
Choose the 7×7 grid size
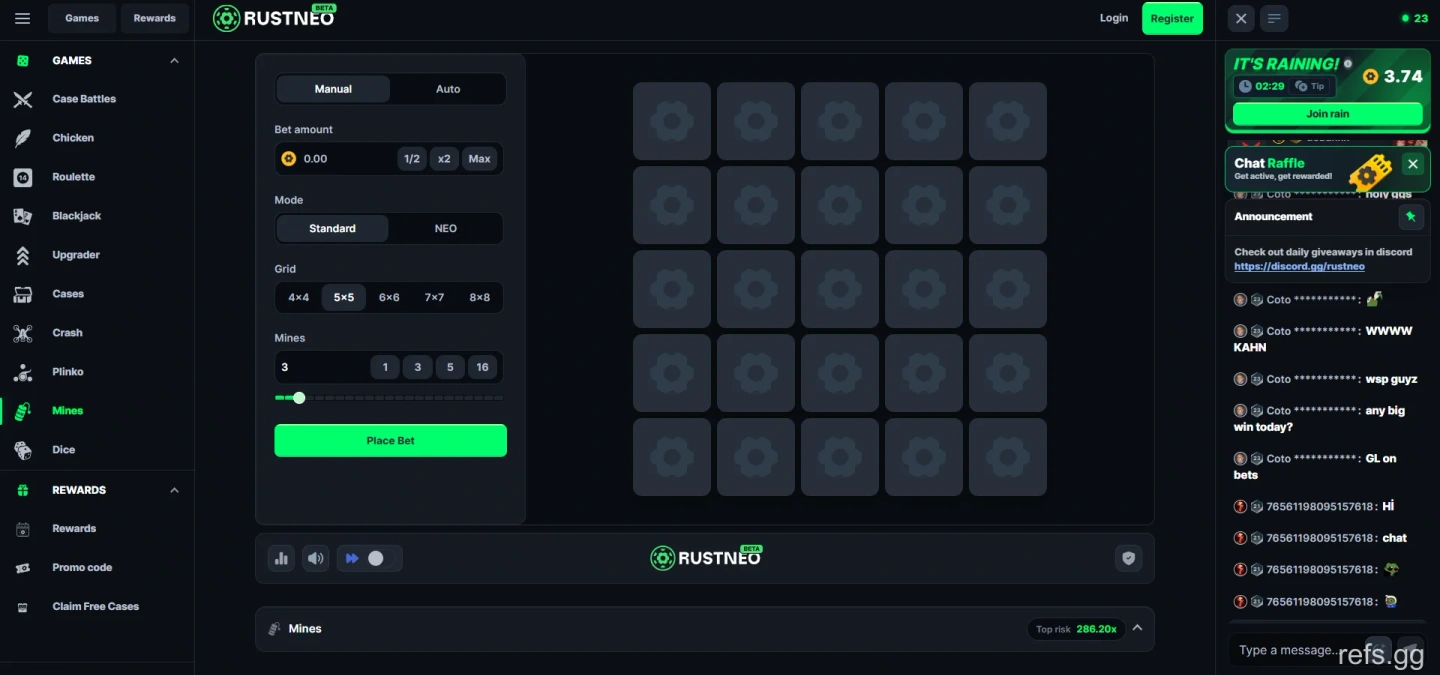[434, 297]
